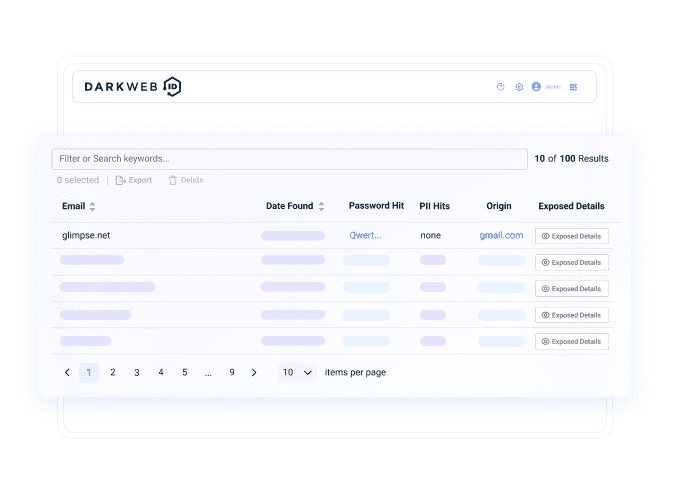This screenshot has width=699, height=494.
Task: Select page 9 in pagination
Action: coord(232,372)
